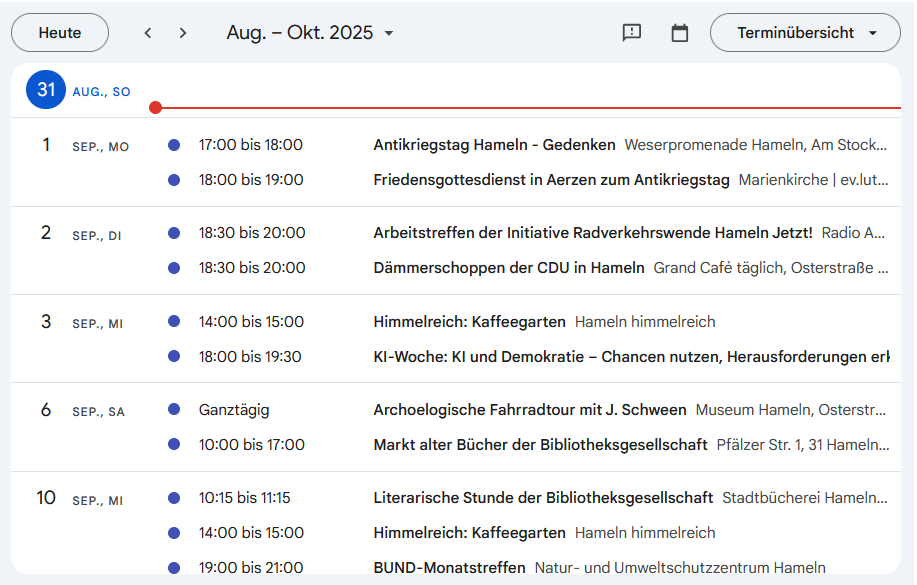Click blue dot beside Antikriegstag Hameln event
Viewport: 917px width, 585px height.
pyautogui.click(x=174, y=145)
